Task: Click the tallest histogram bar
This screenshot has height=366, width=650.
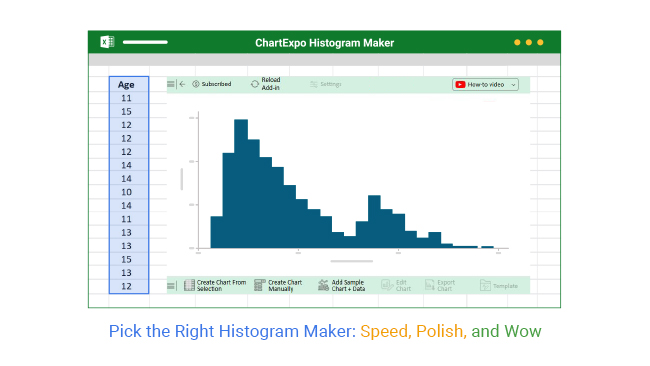Action: tap(241, 184)
